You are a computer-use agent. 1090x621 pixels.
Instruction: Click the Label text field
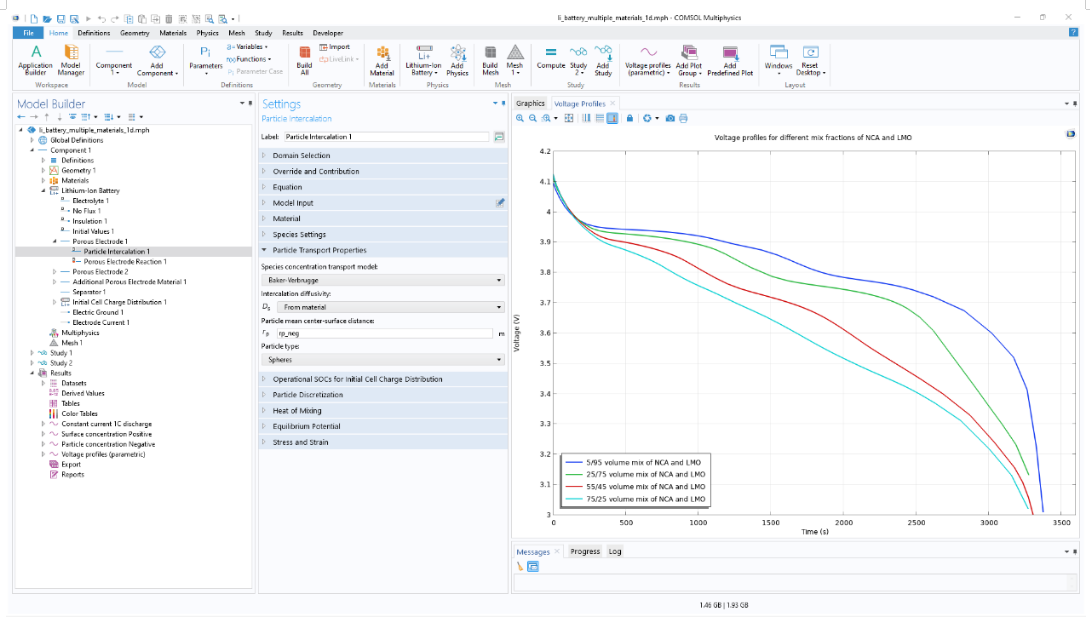386,137
